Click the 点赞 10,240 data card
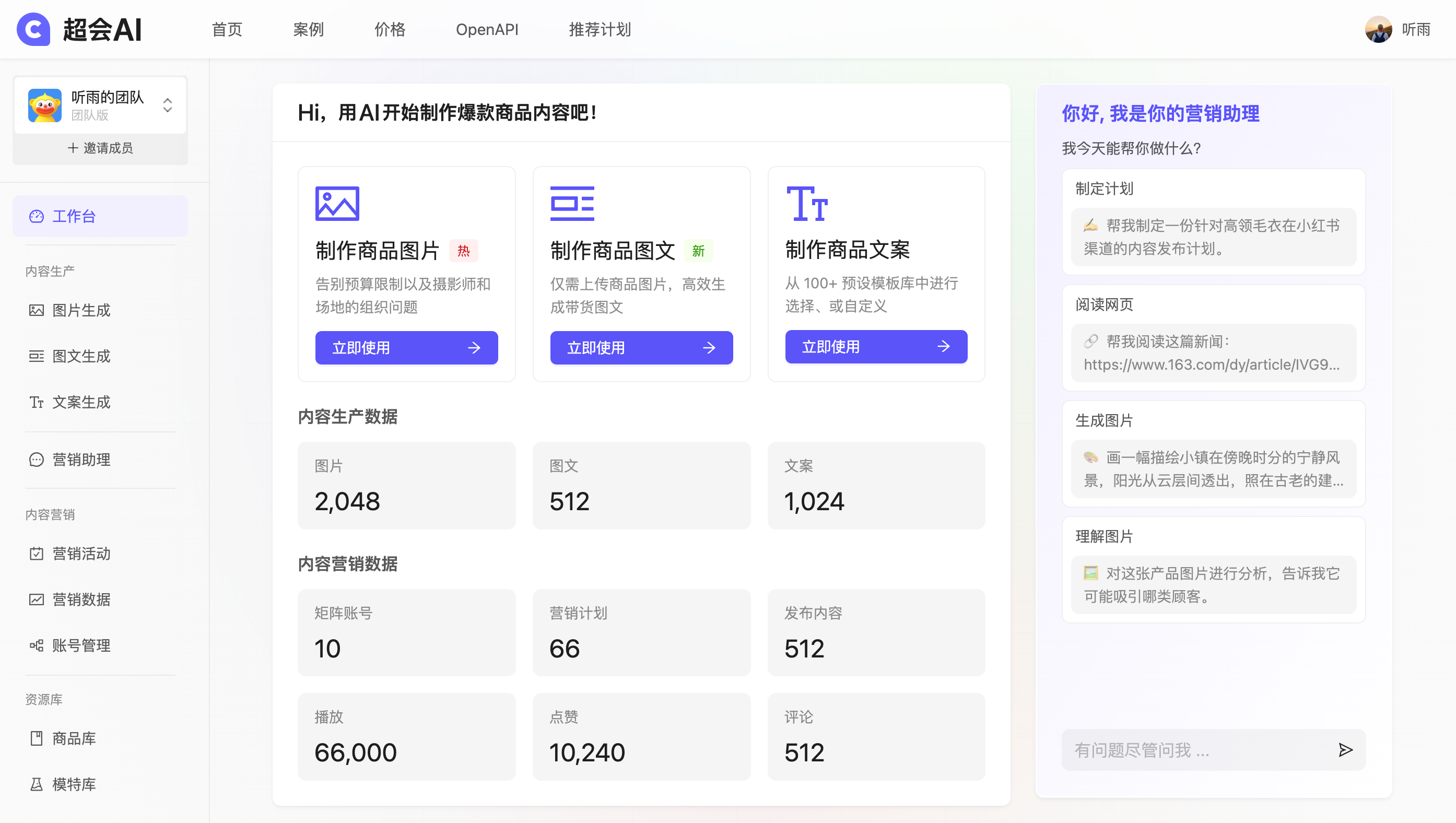This screenshot has height=823, width=1456. point(641,736)
